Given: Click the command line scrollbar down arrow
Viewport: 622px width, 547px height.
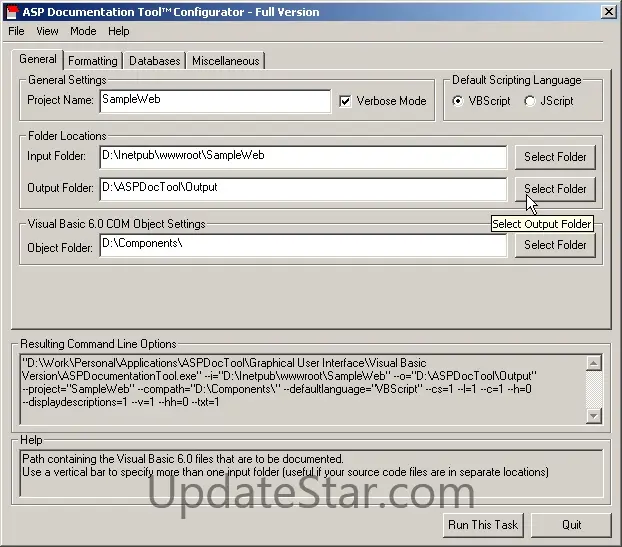Looking at the screenshot, I should point(593,416).
